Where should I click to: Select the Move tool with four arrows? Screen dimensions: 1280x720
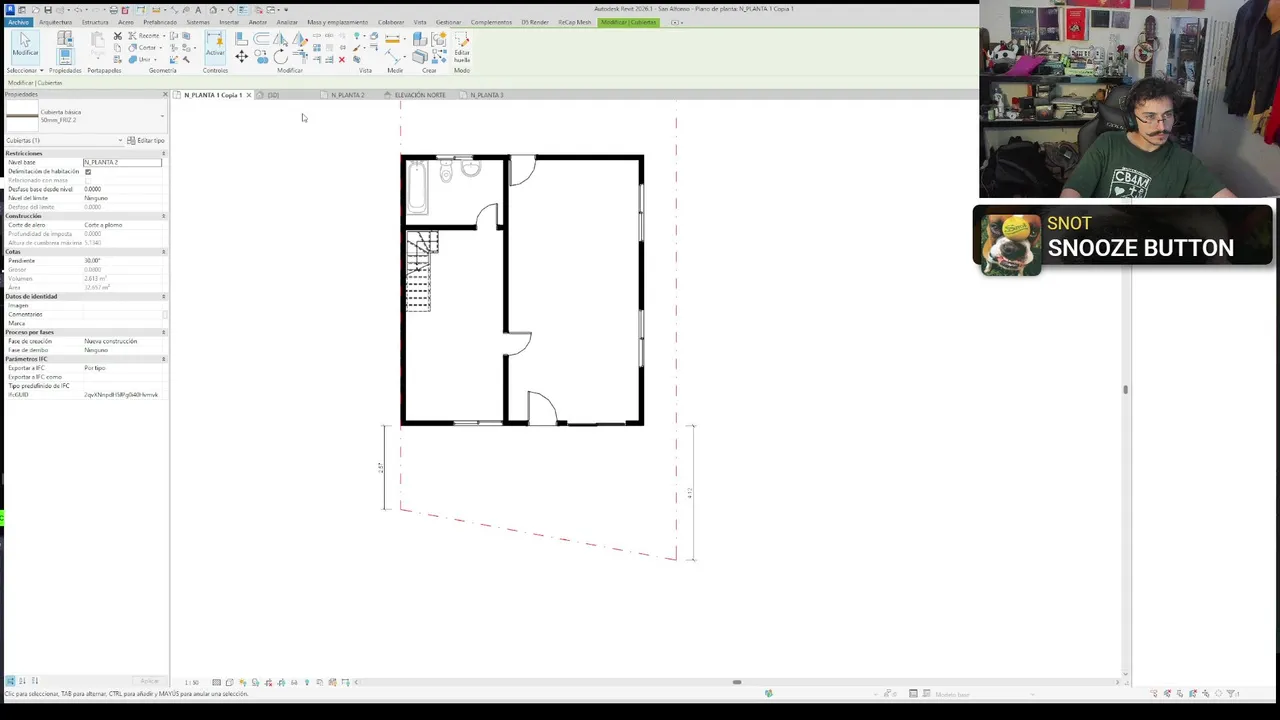241,57
